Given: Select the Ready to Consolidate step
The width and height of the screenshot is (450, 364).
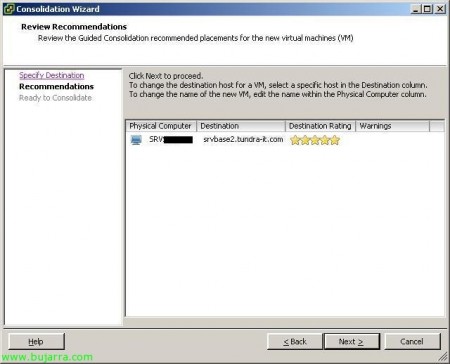Looking at the screenshot, I should pyautogui.click(x=55, y=98).
